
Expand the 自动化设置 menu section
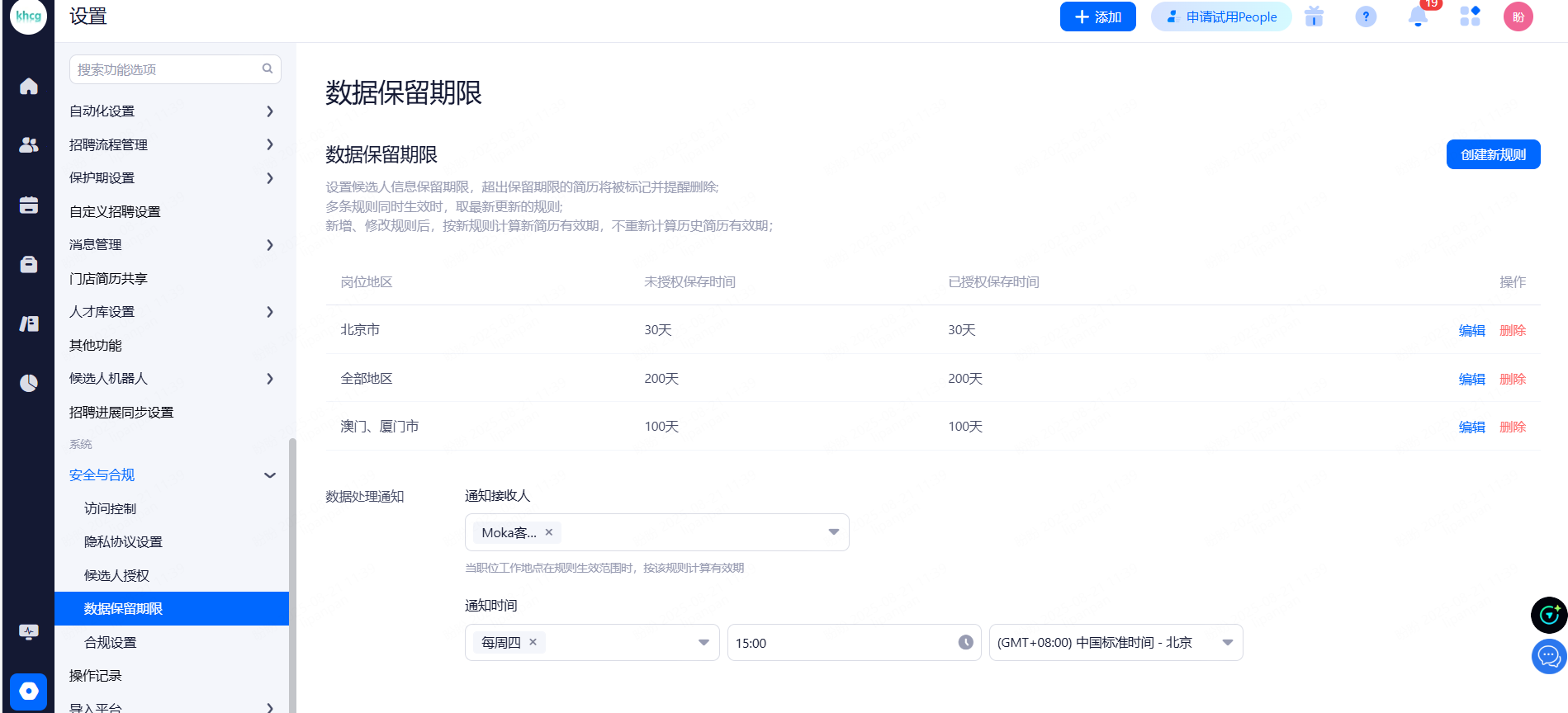pyautogui.click(x=269, y=111)
